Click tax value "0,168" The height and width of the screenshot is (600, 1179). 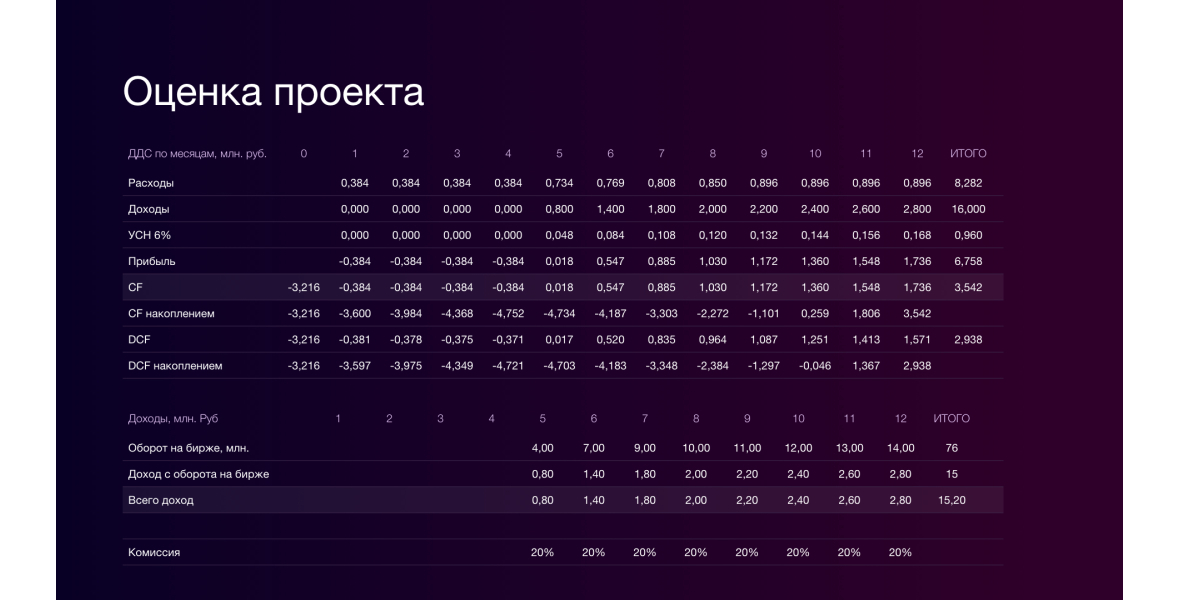tap(917, 235)
